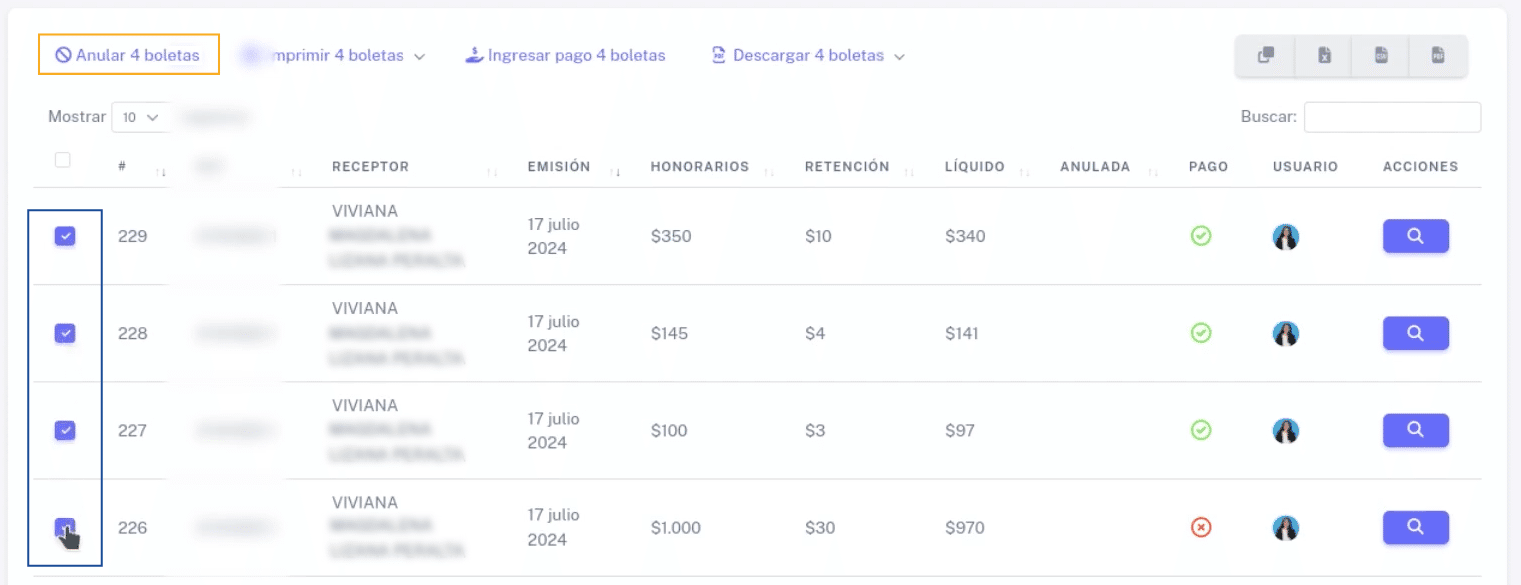The height and width of the screenshot is (585, 1521).
Task: Click the $970 líquido value
Action: pos(965,528)
